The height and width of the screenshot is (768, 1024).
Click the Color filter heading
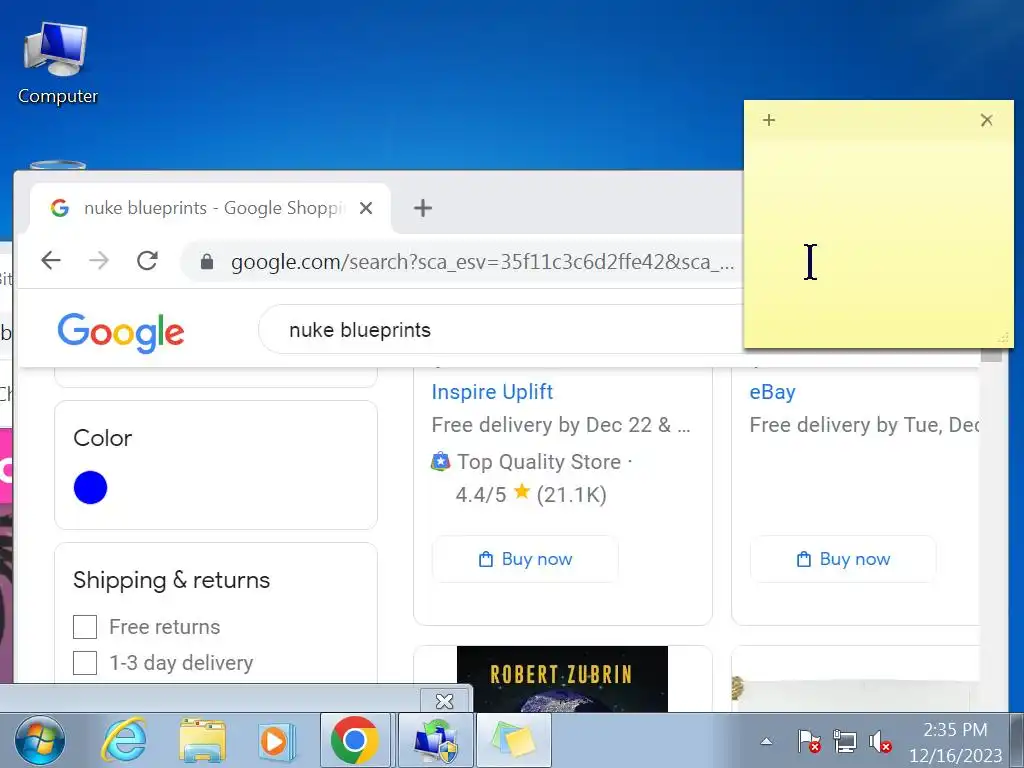[103, 438]
